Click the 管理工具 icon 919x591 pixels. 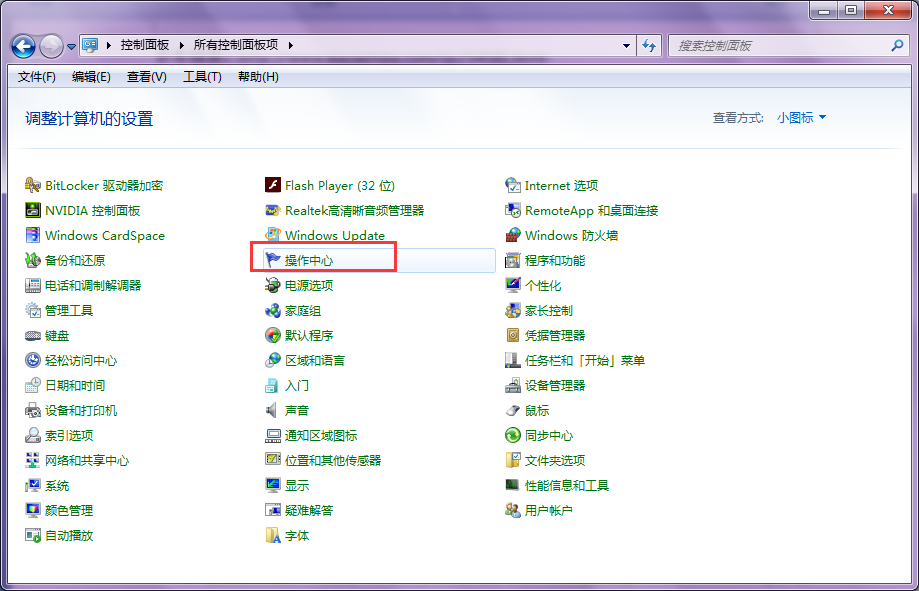click(x=32, y=310)
